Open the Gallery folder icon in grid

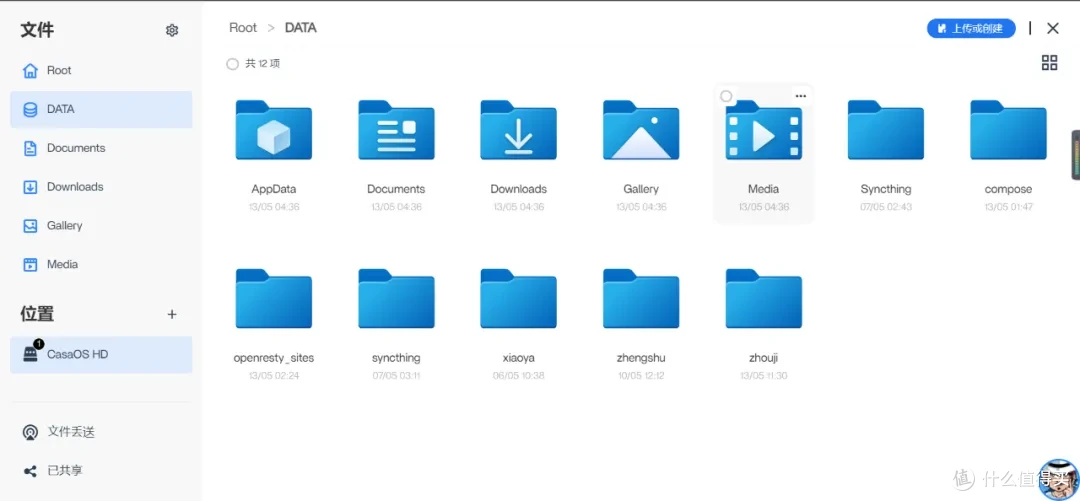(x=641, y=130)
